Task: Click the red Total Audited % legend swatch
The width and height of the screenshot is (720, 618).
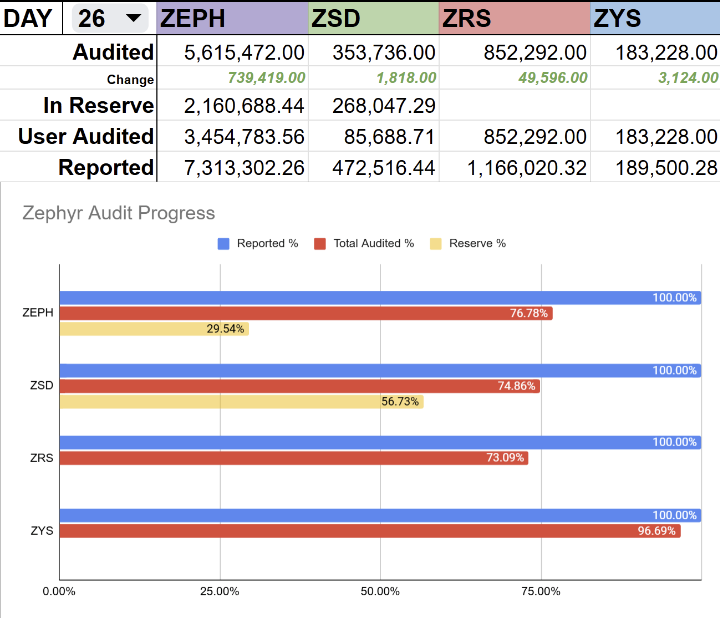Action: 320,244
